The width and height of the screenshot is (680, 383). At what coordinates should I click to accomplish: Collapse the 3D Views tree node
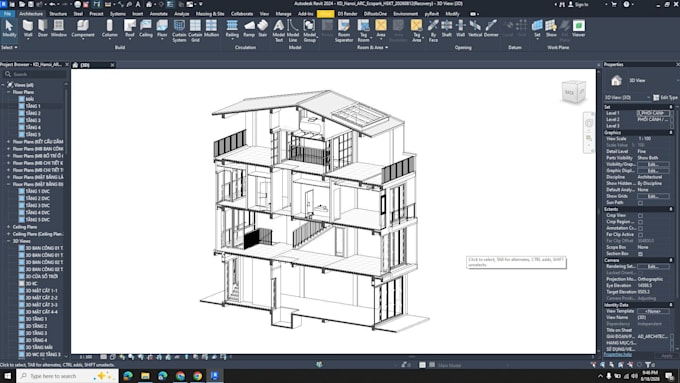point(8,241)
